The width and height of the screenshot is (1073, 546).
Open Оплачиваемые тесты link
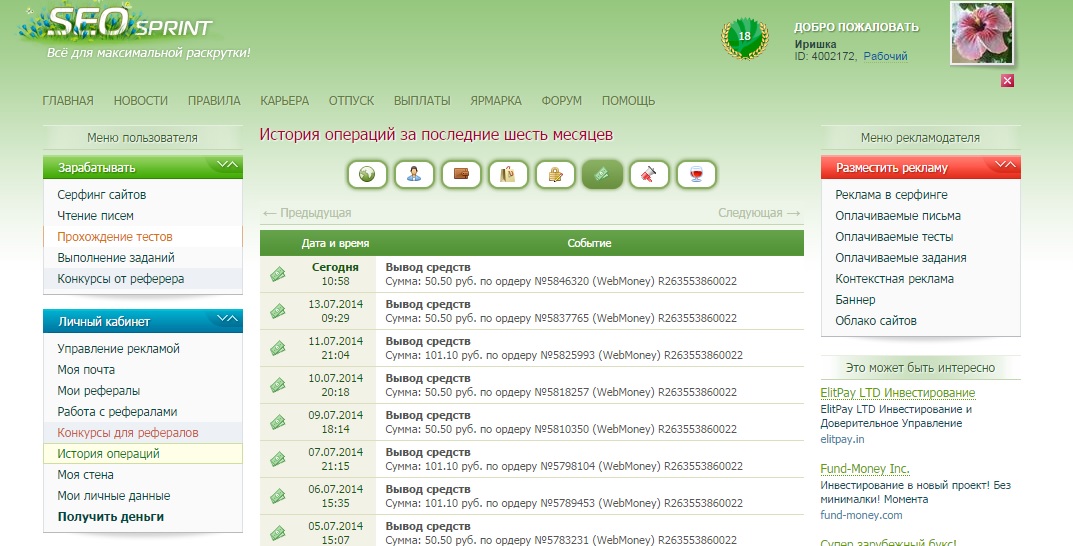[x=894, y=237]
